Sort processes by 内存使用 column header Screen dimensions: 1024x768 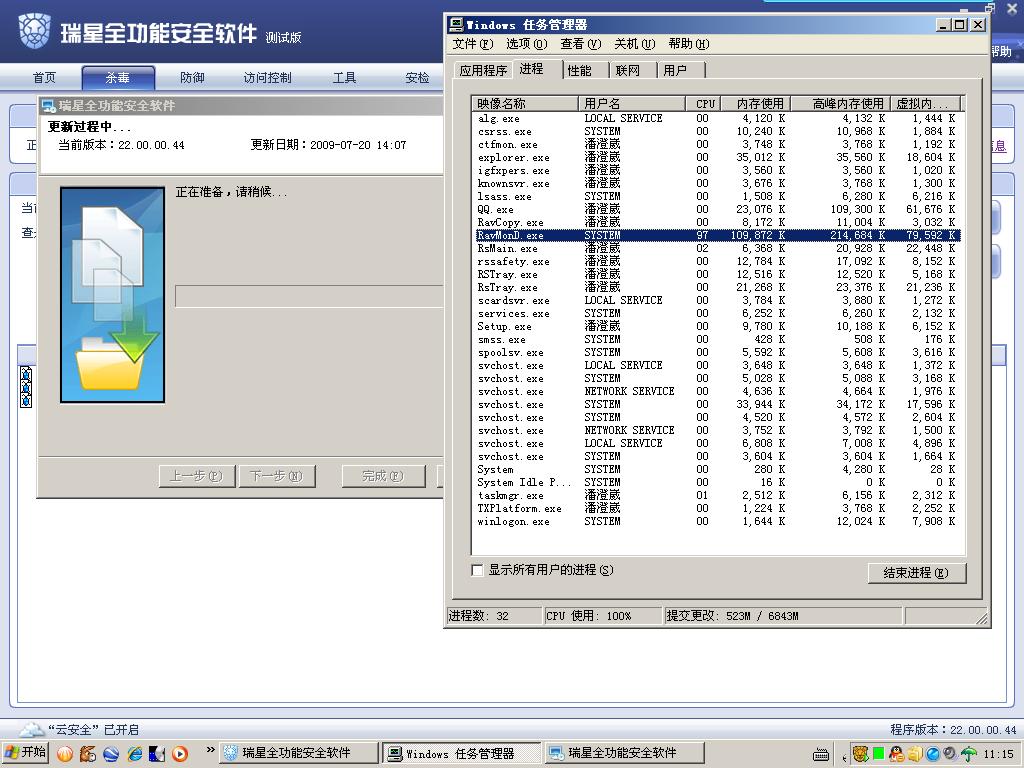[x=756, y=104]
